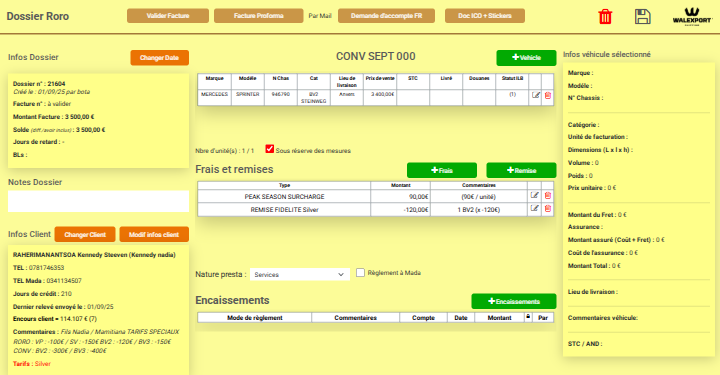Click Doc ICO + Stickers button
Image resolution: width=720 pixels, height=375 pixels.
tap(484, 16)
